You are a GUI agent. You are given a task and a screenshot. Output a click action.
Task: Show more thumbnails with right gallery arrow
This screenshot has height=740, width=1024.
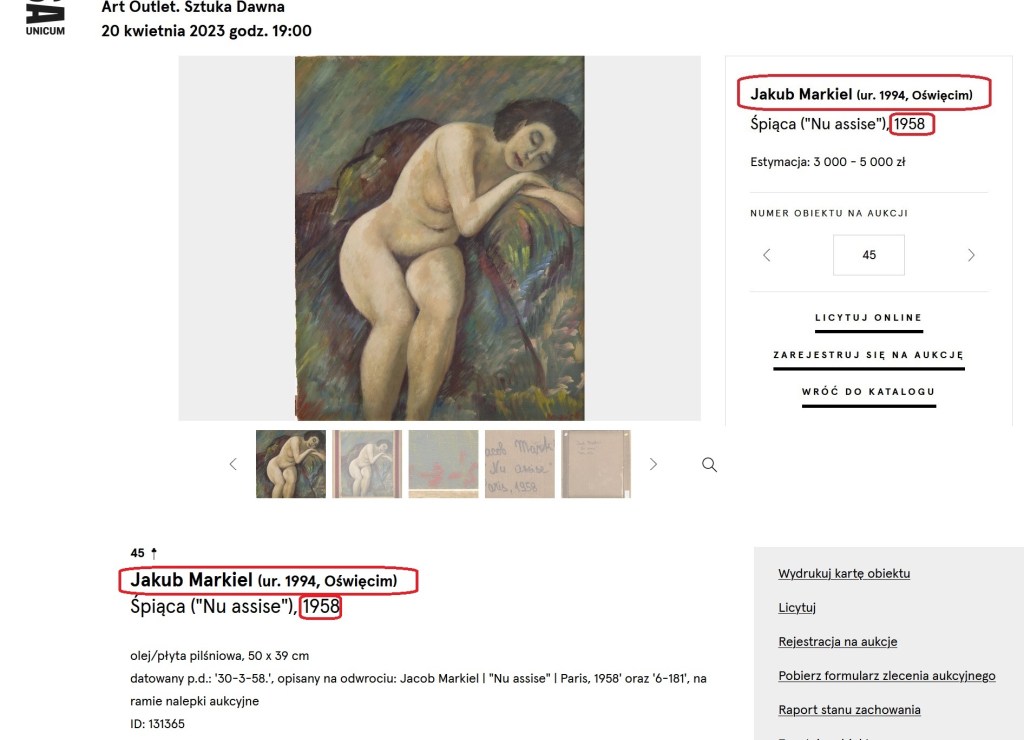pyautogui.click(x=653, y=464)
